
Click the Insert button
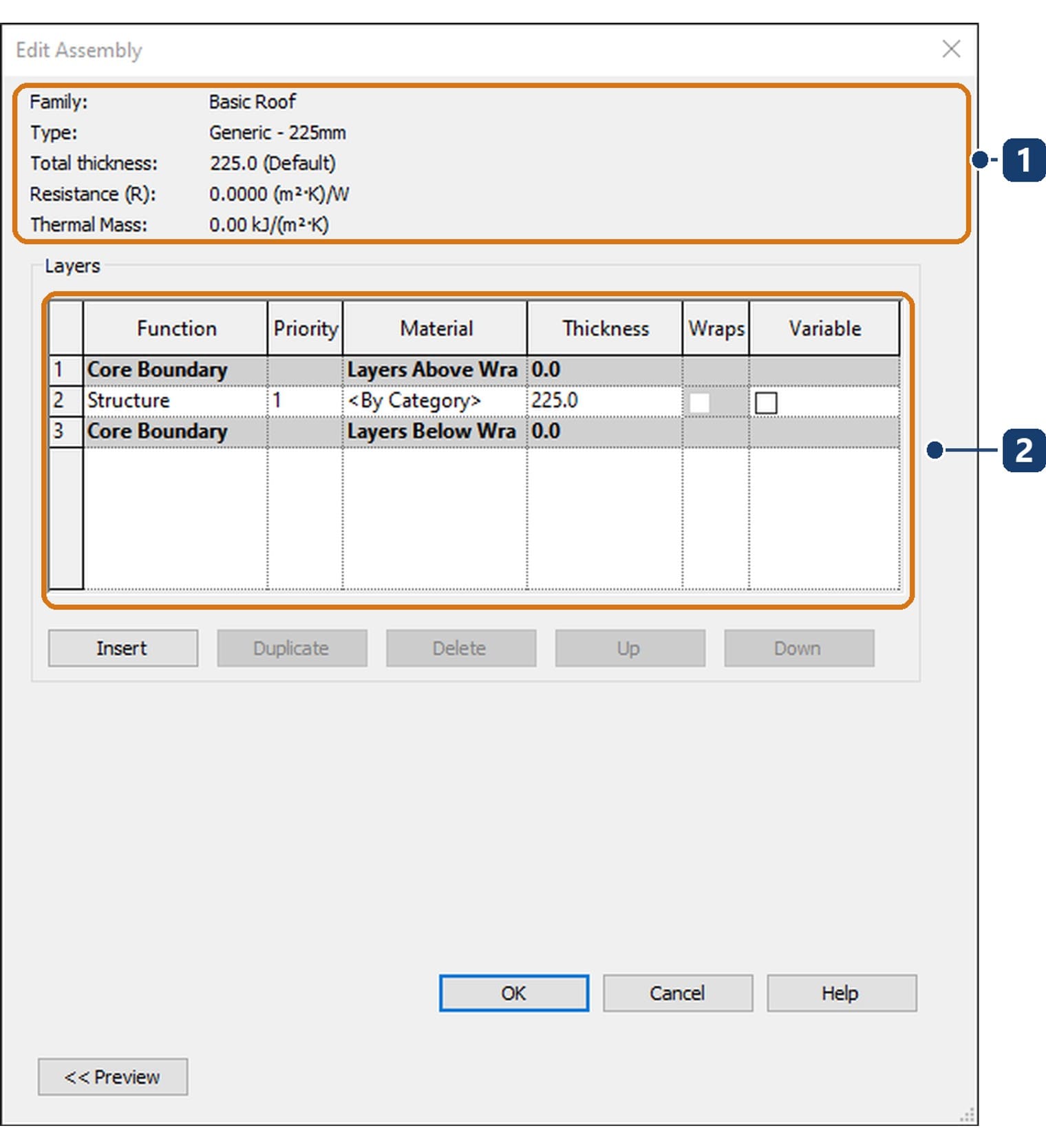click(122, 648)
